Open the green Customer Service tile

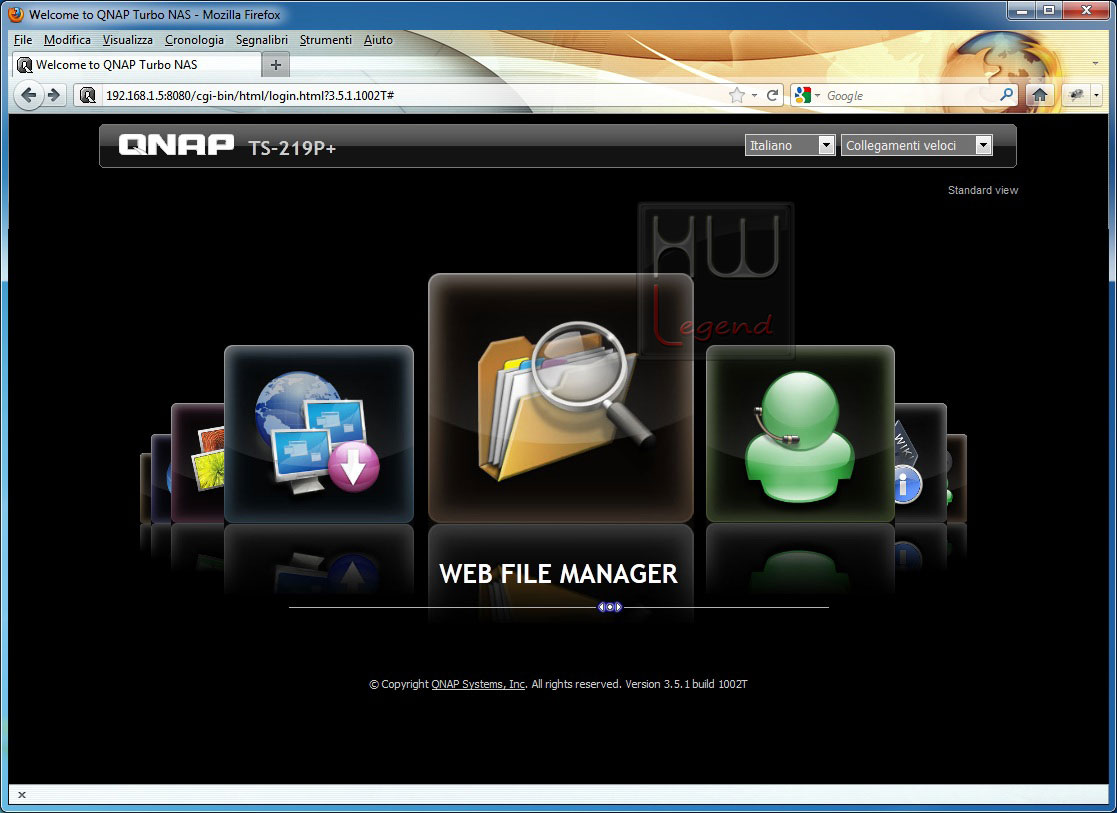800,434
